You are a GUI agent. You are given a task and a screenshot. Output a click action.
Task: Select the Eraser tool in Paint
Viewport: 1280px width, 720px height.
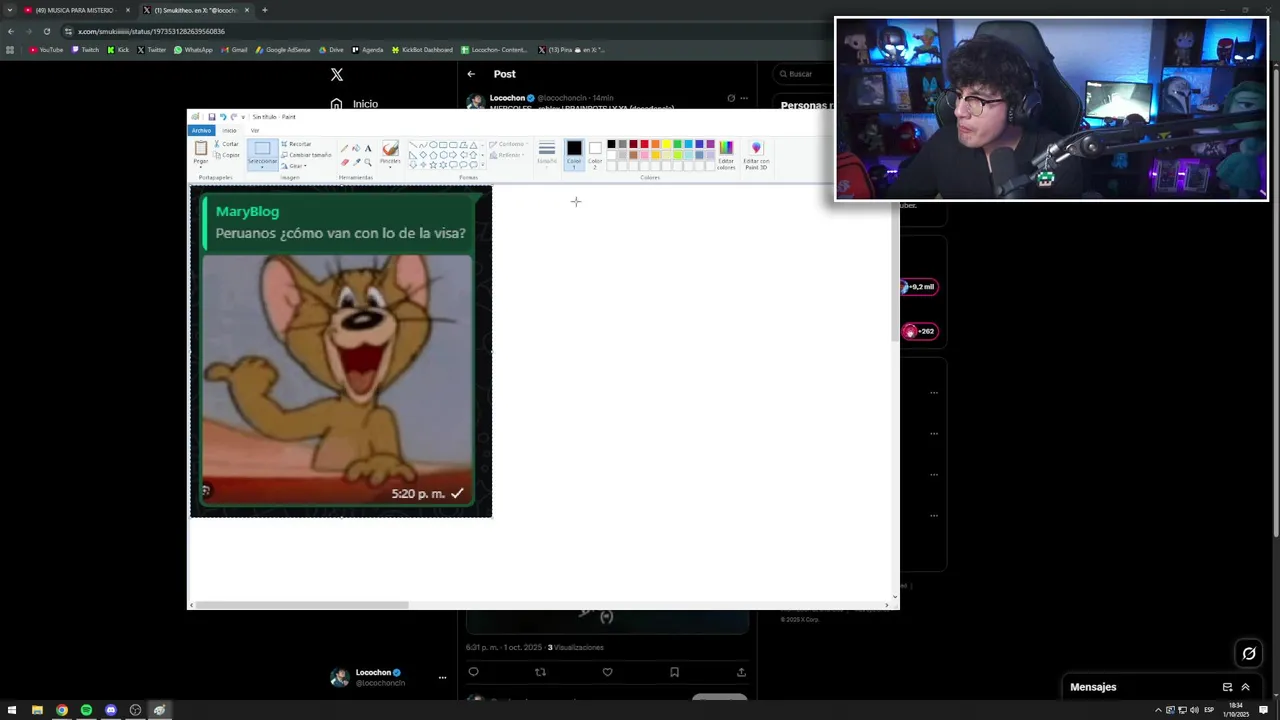point(345,162)
